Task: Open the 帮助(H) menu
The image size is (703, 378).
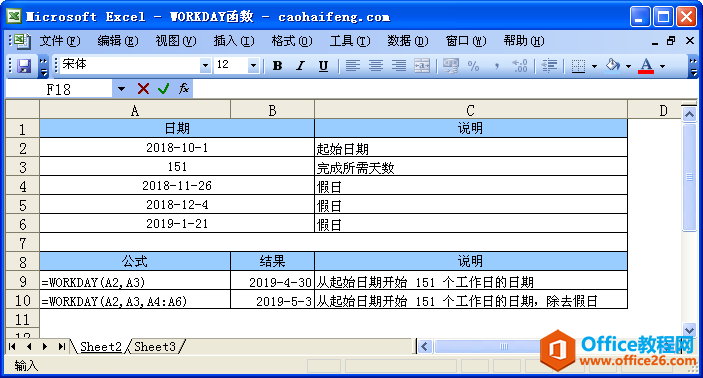Action: (x=524, y=41)
